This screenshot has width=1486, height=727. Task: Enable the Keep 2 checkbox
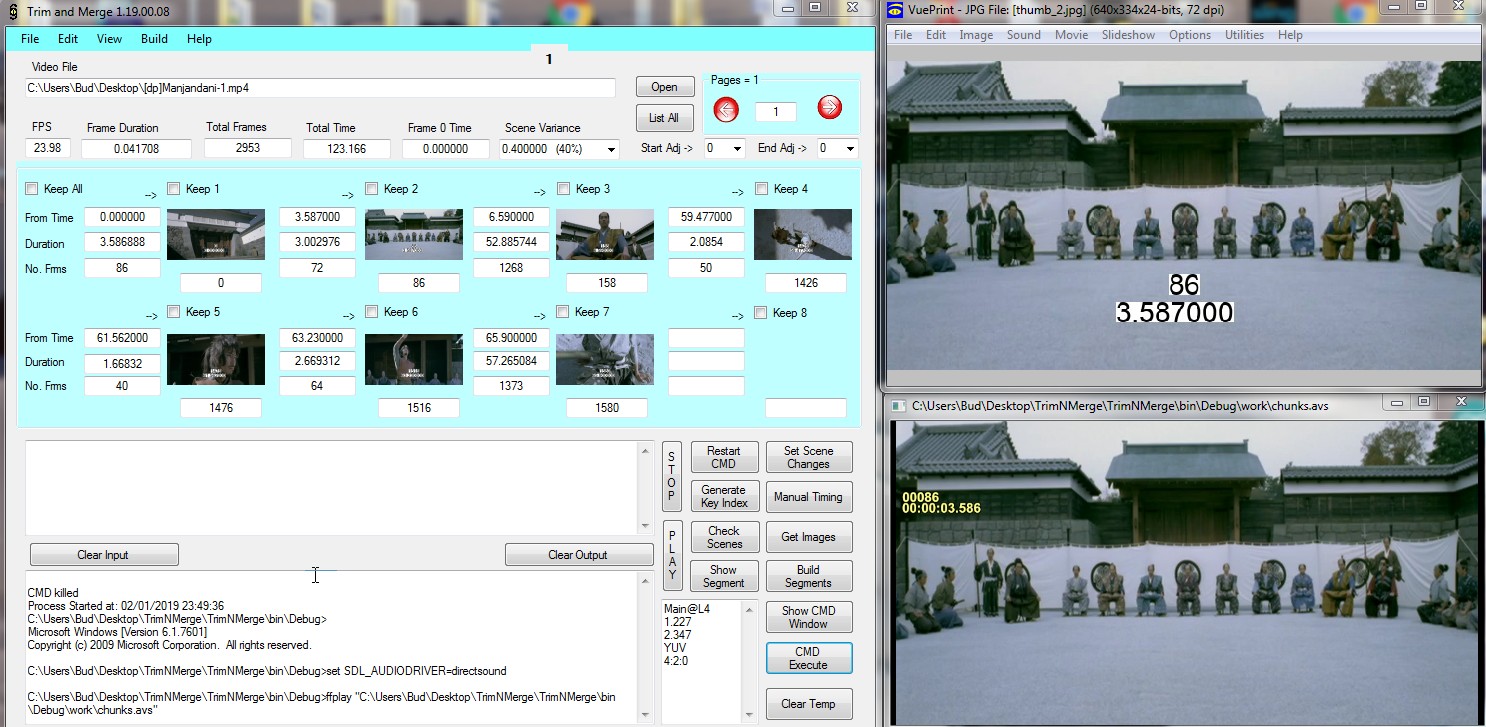pos(372,189)
